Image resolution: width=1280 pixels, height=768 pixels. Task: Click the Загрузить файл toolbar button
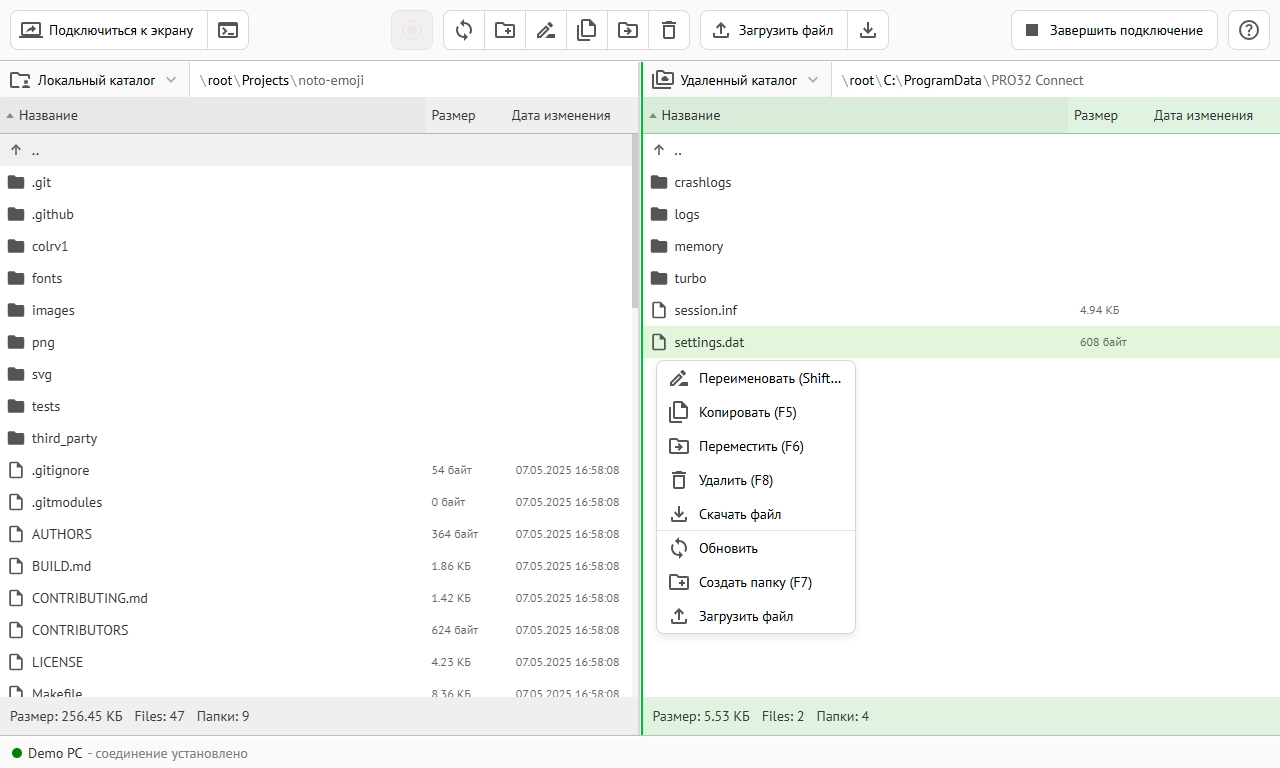[x=774, y=30]
